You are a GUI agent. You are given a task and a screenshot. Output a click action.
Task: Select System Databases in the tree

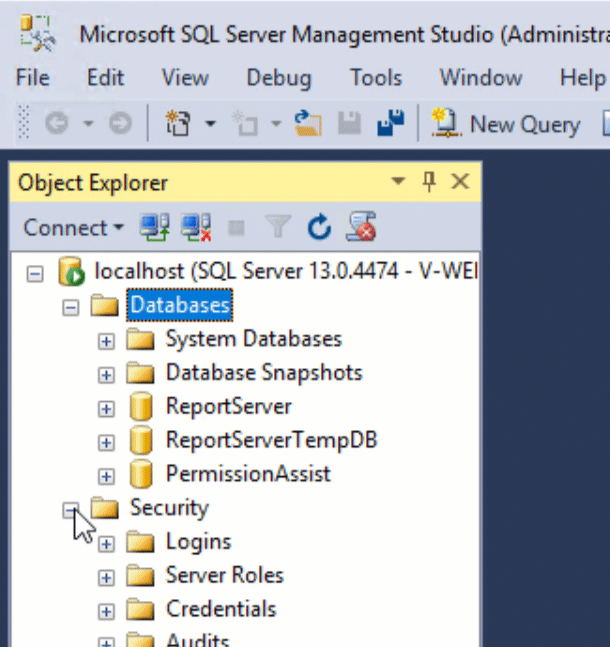pyautogui.click(x=254, y=339)
